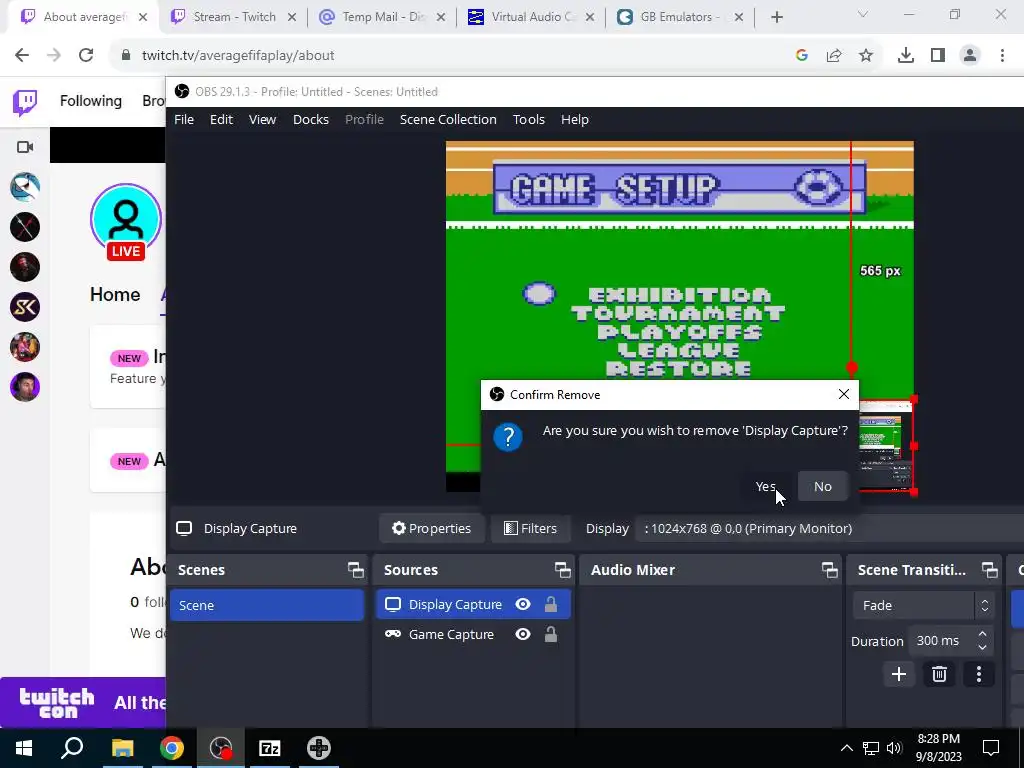Open Filters for the selected source
The image size is (1024, 768).
(530, 528)
